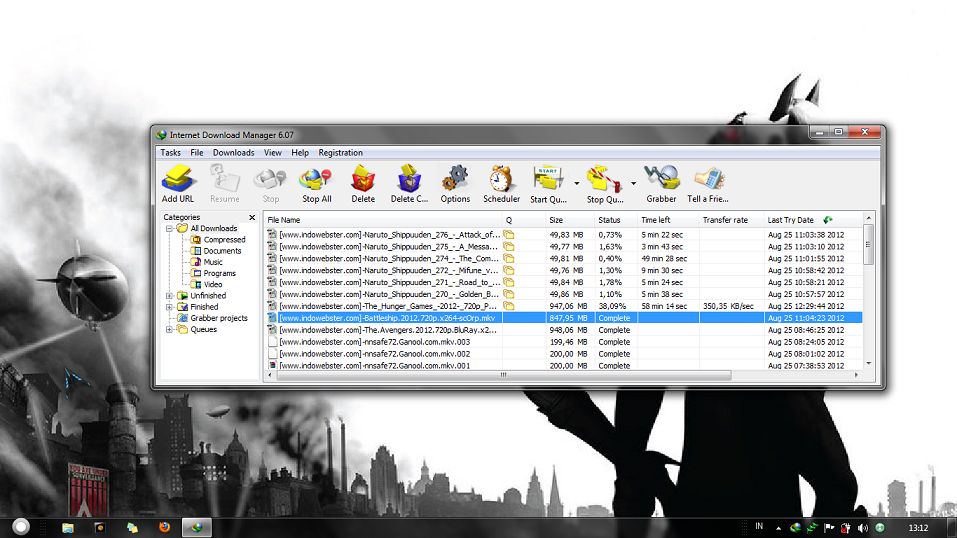This screenshot has height=538, width=957.
Task: Click the volume speaker tray icon
Action: [862, 528]
